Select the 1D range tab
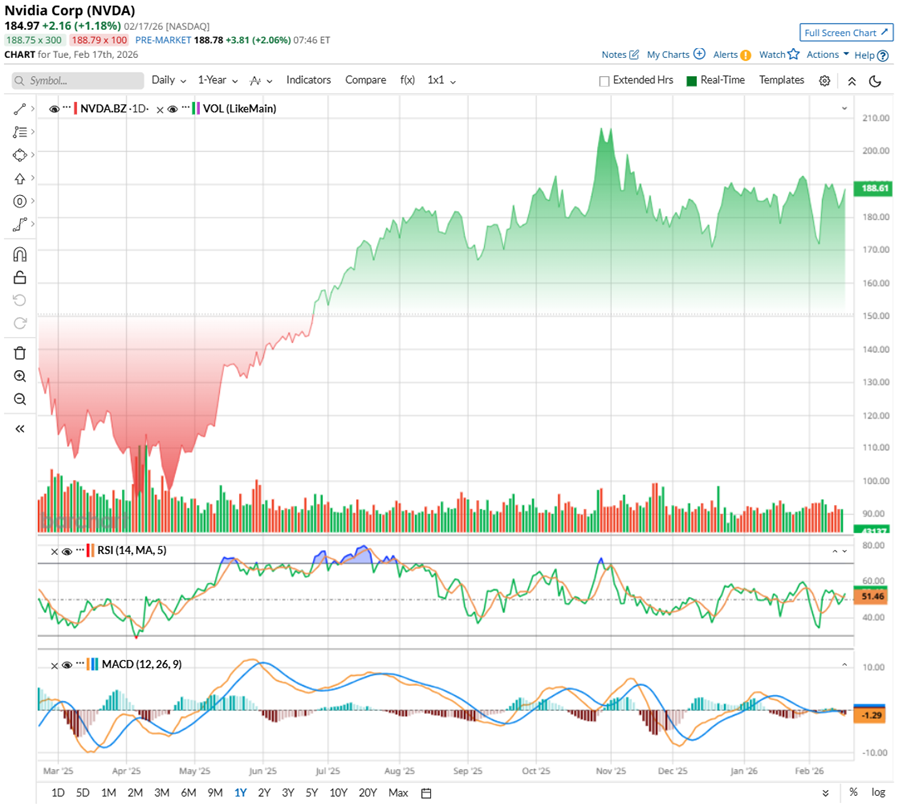Screen dimensions: 903x811 (x=58, y=793)
